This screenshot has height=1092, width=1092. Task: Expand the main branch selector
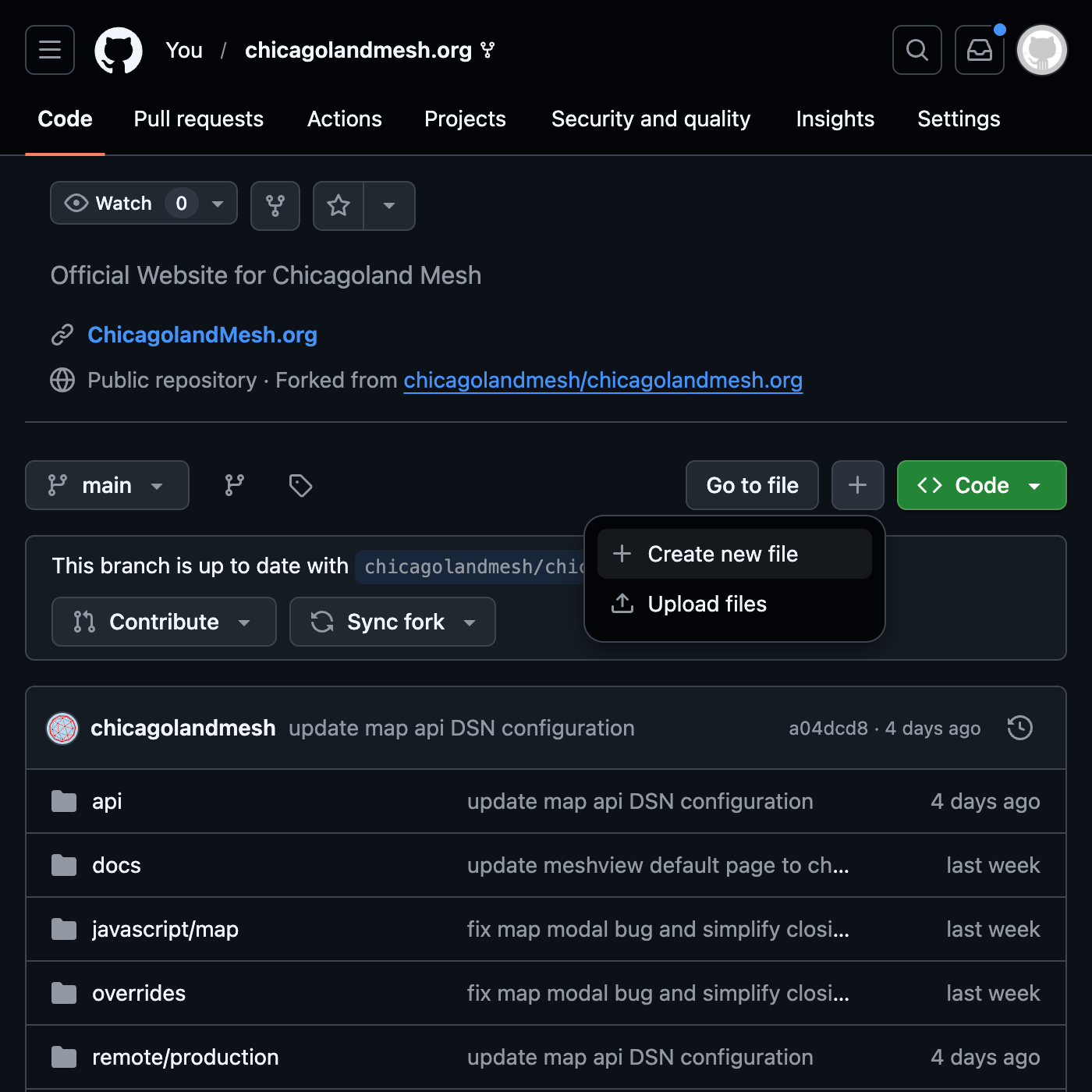(107, 485)
